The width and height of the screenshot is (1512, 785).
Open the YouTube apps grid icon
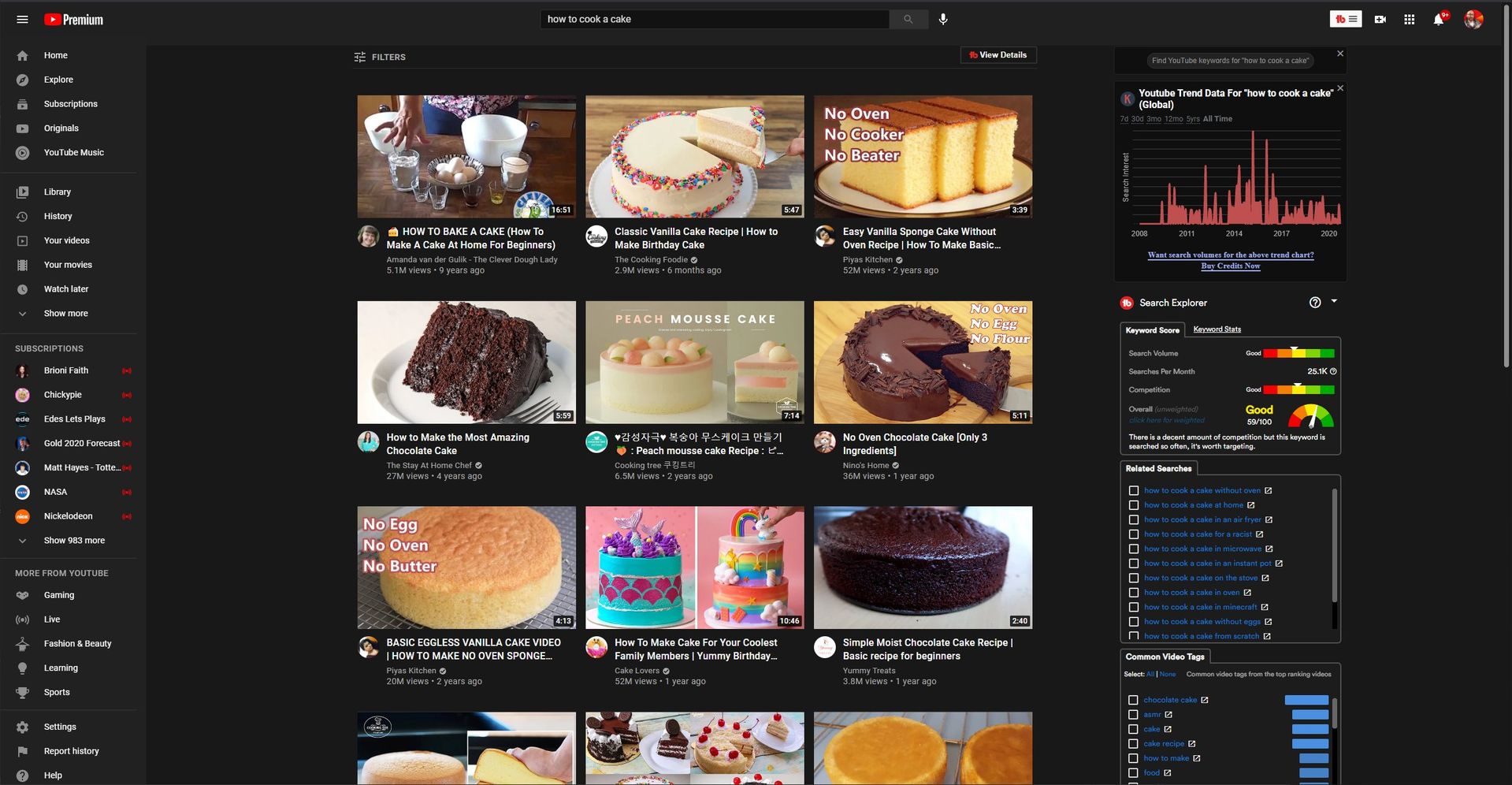tap(1409, 20)
